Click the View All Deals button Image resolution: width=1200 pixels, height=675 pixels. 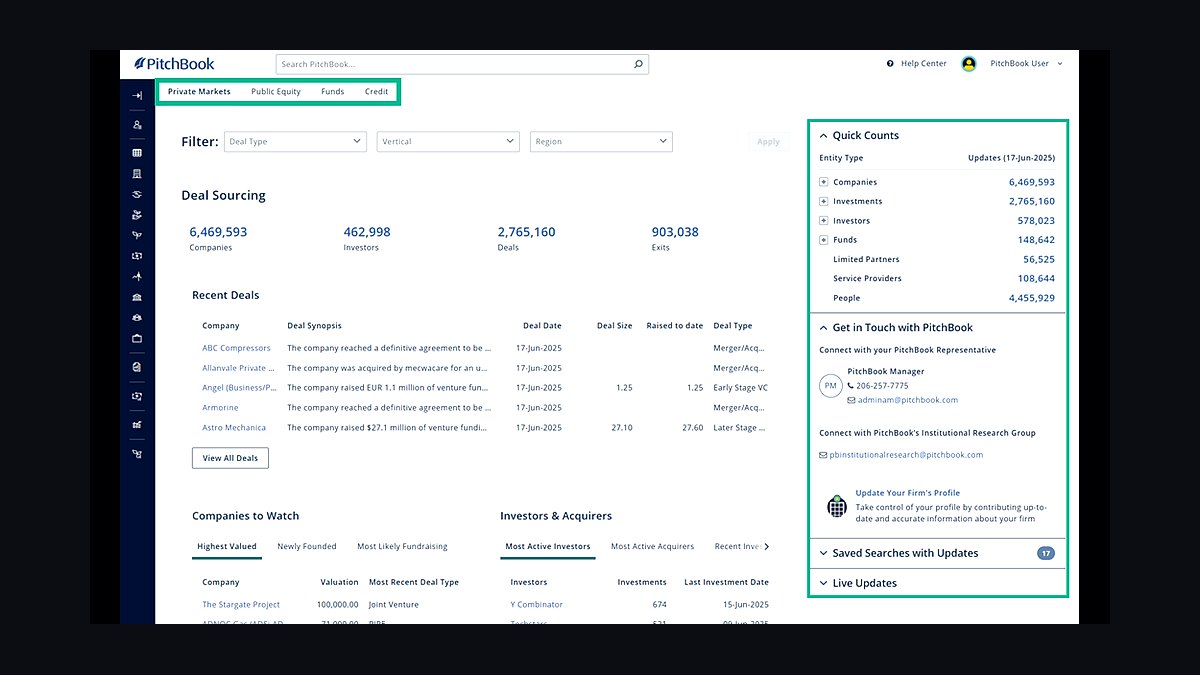pyautogui.click(x=230, y=458)
